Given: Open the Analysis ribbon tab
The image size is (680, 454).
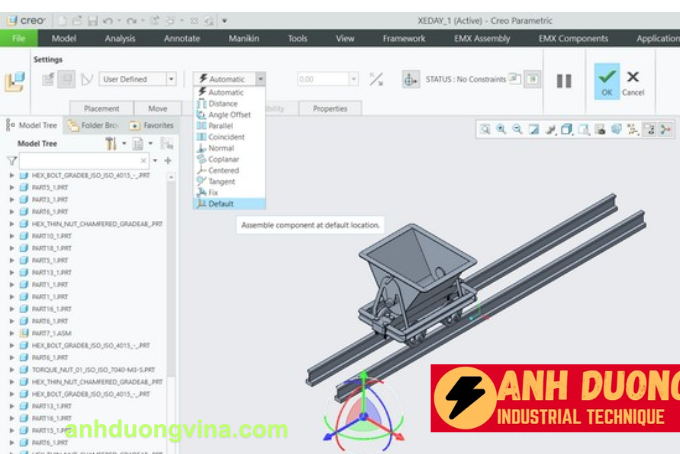Looking at the screenshot, I should click(120, 38).
